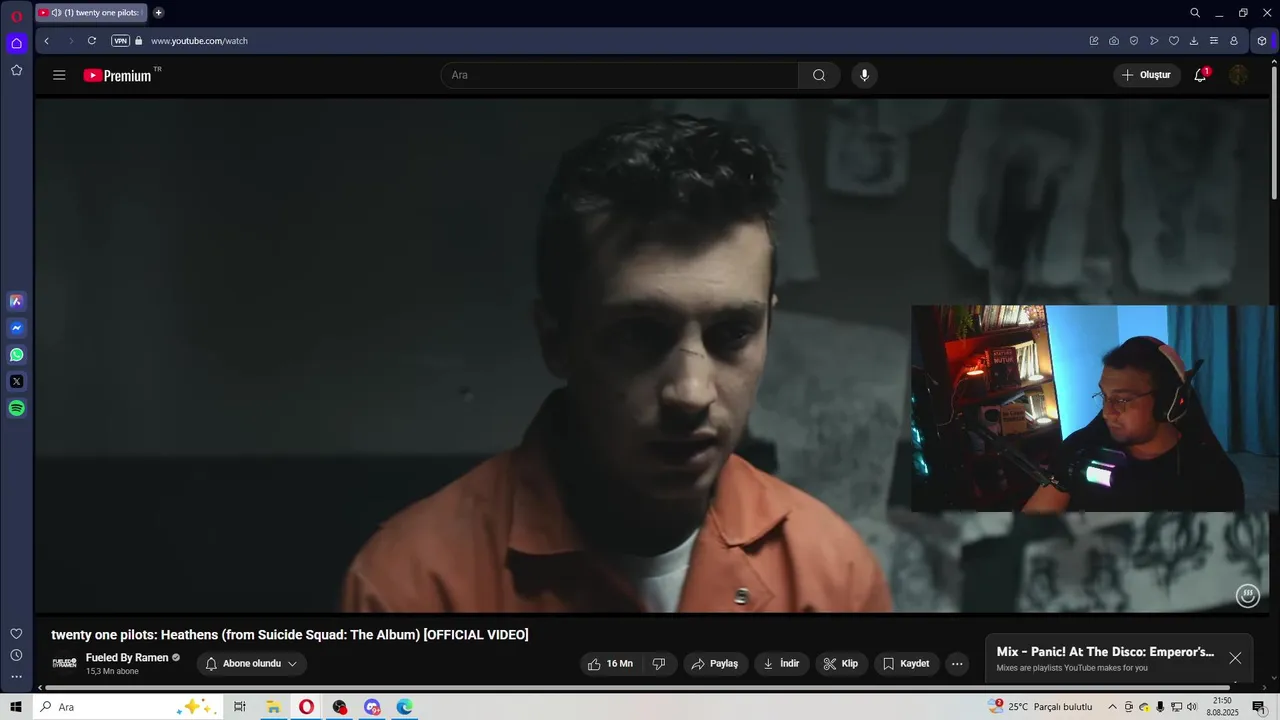Image resolution: width=1280 pixels, height=720 pixels.
Task: Open Fueled By Ramen channel name link
Action: pos(127,658)
